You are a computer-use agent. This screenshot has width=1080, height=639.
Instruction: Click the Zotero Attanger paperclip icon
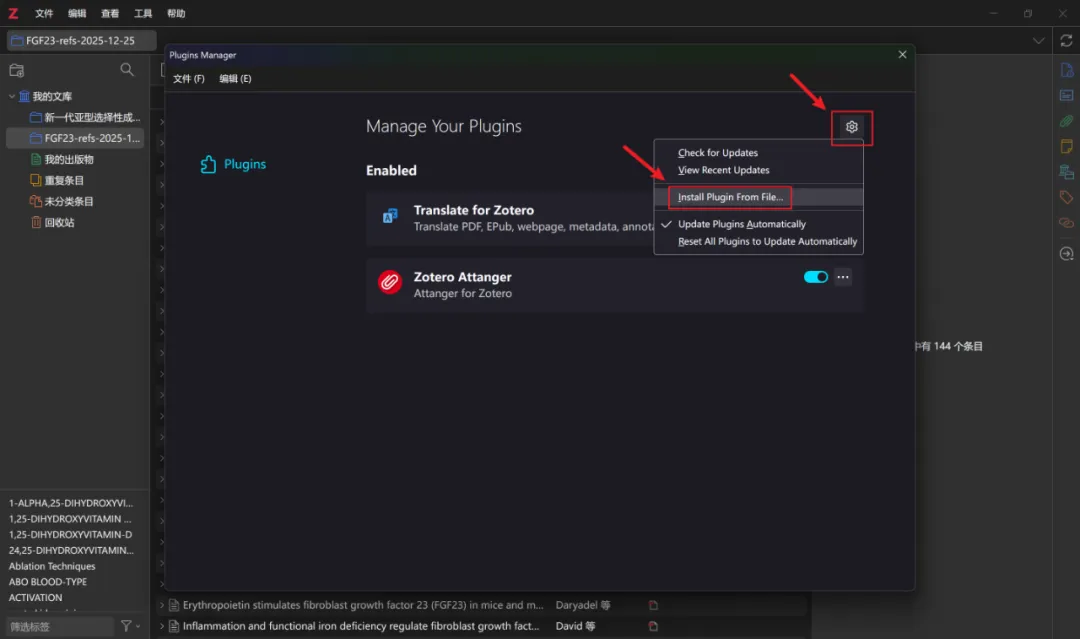click(x=390, y=282)
